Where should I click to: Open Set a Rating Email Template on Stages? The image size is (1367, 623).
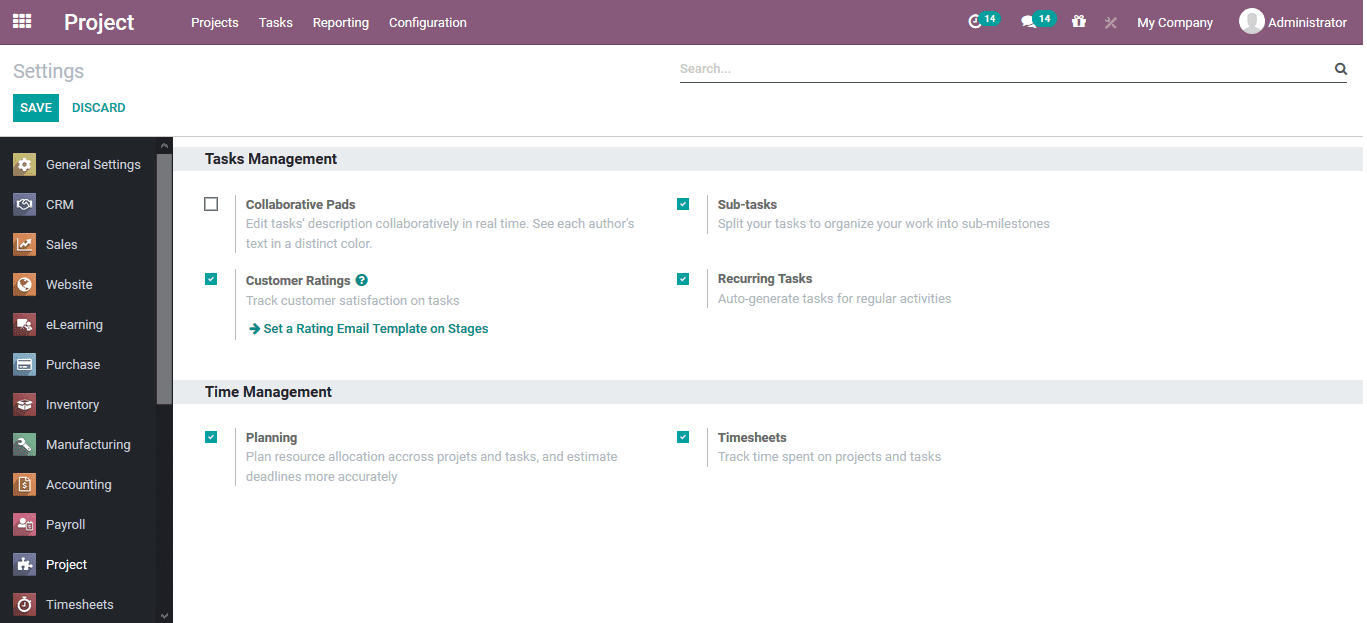[369, 328]
